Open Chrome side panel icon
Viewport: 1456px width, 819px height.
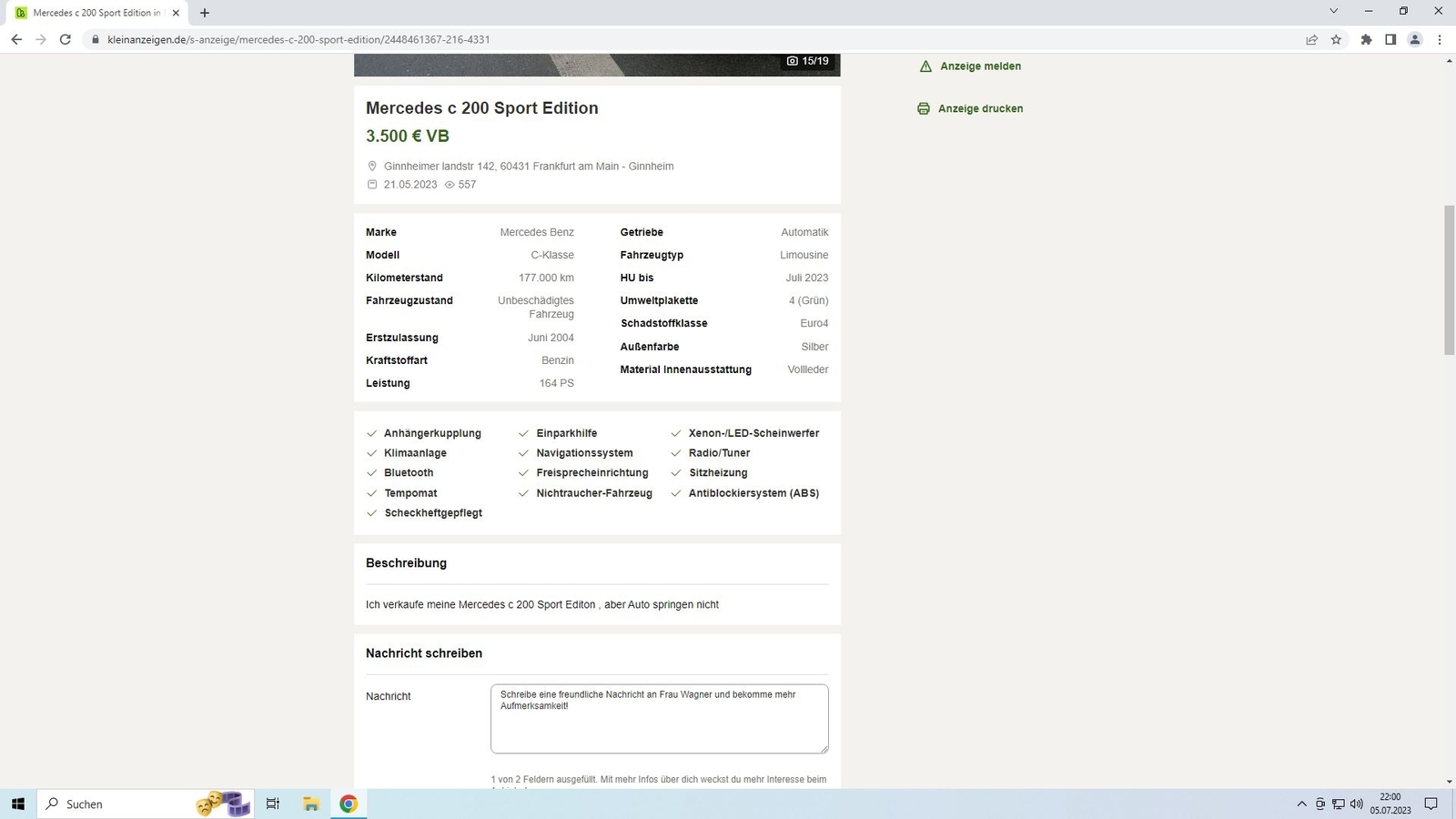pos(1390,39)
